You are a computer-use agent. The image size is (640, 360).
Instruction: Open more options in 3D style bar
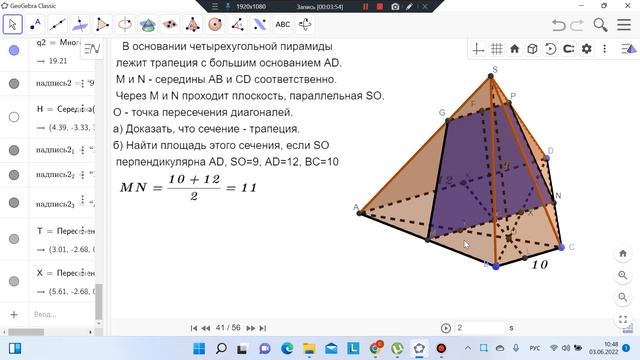[x=604, y=49]
